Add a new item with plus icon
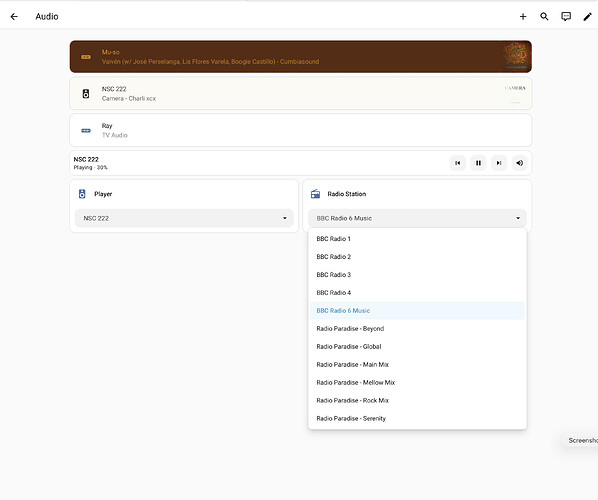 click(523, 16)
